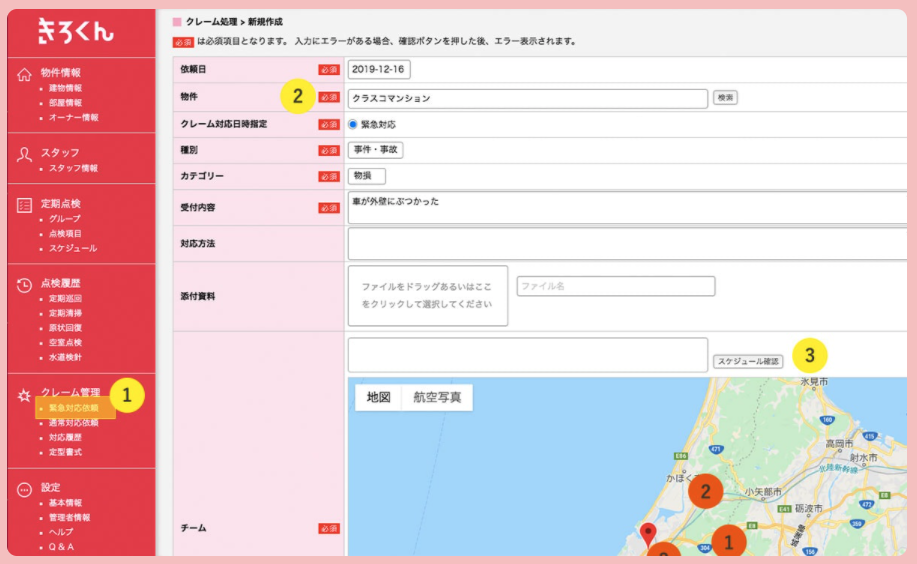Click the red location pin on map
Screen dimensions: 917x564
[647, 534]
